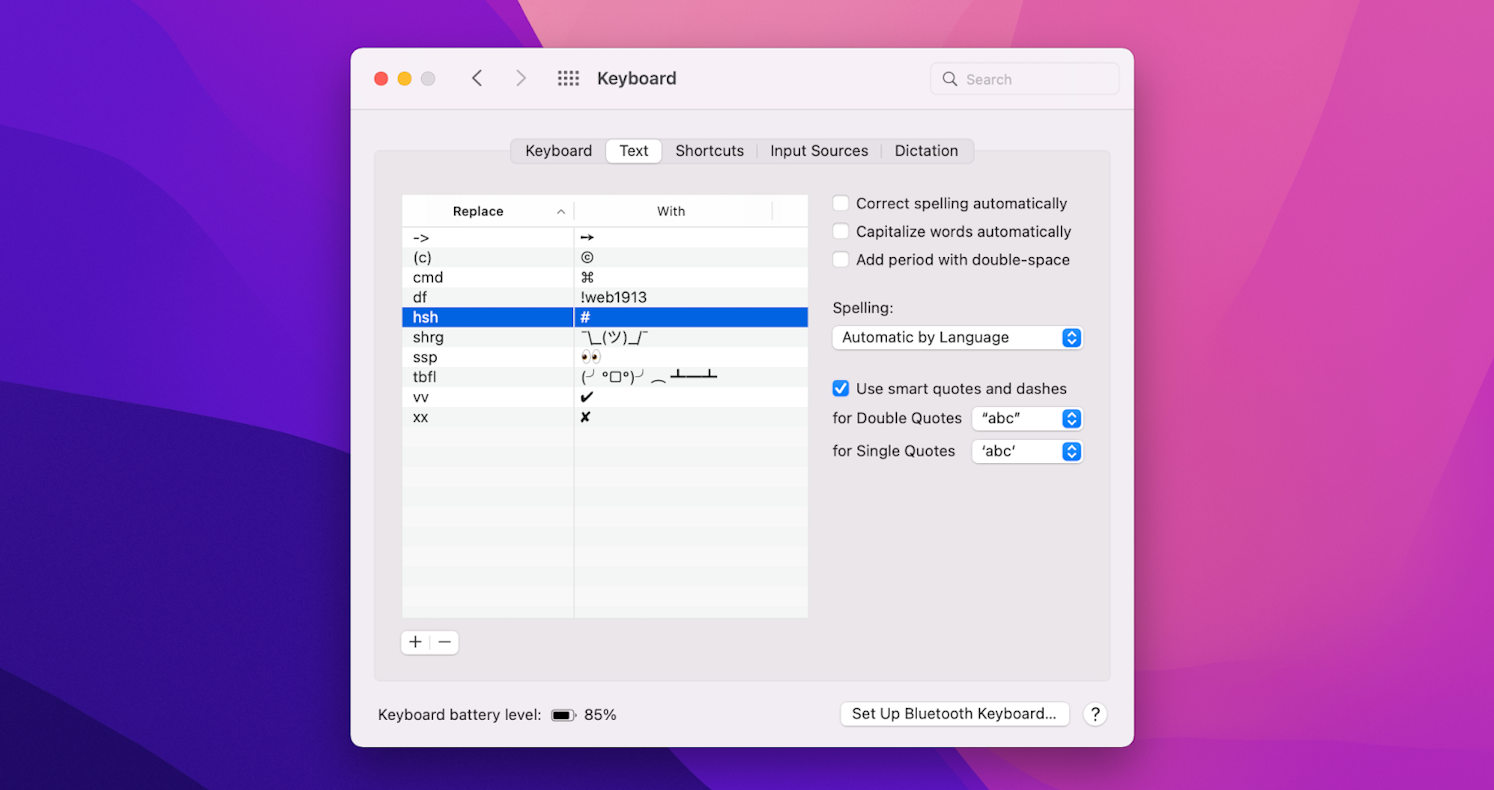The height and width of the screenshot is (790, 1494).
Task: Add a new text replacement with the plus button
Action: coord(415,642)
